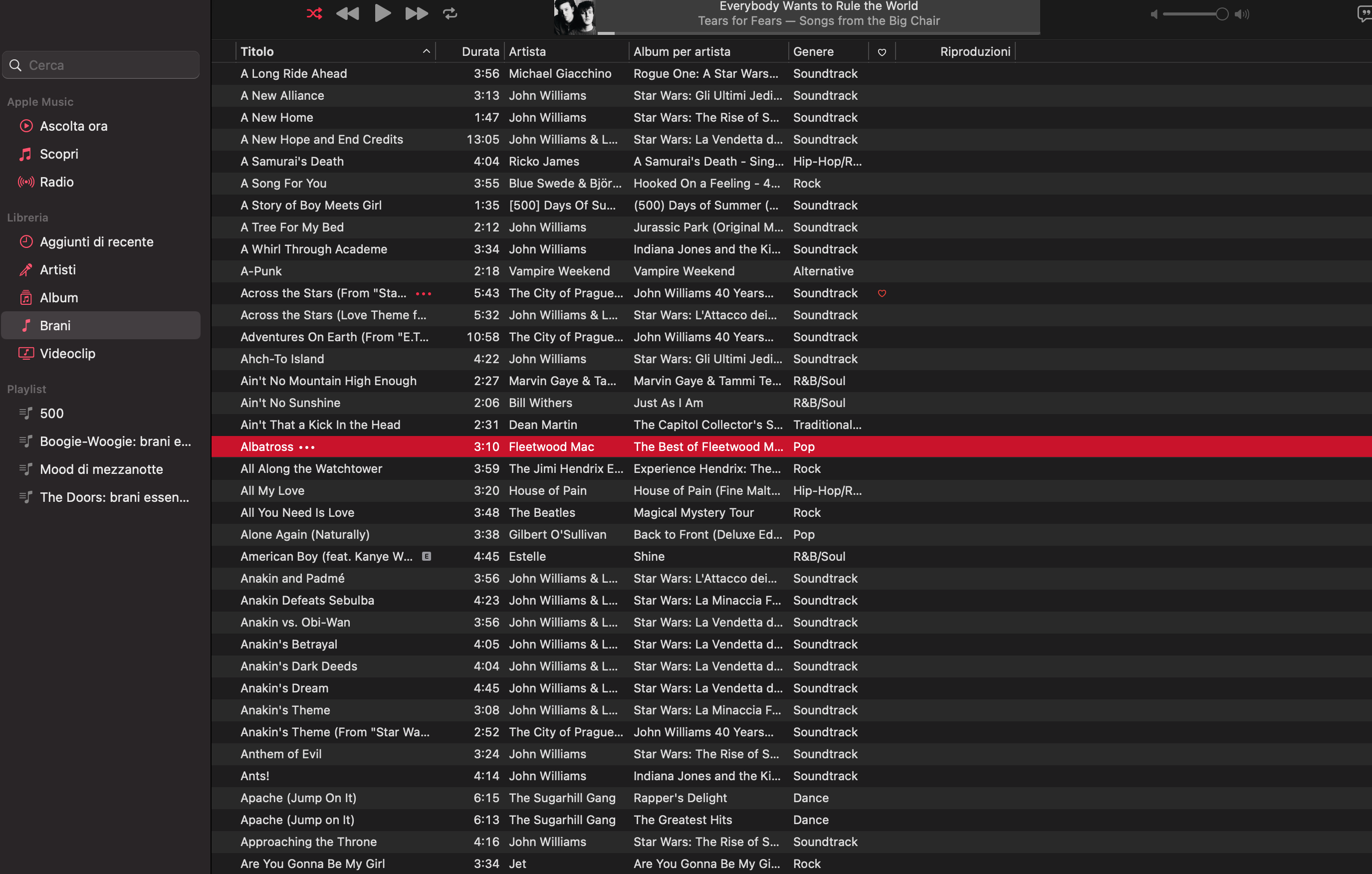Adjust the volume slider knob
The height and width of the screenshot is (874, 1372).
click(x=1222, y=14)
